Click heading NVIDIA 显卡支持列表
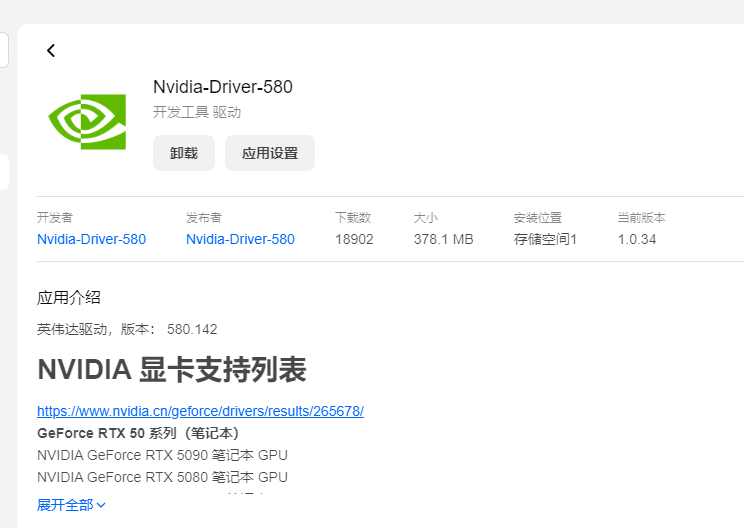 pos(172,370)
